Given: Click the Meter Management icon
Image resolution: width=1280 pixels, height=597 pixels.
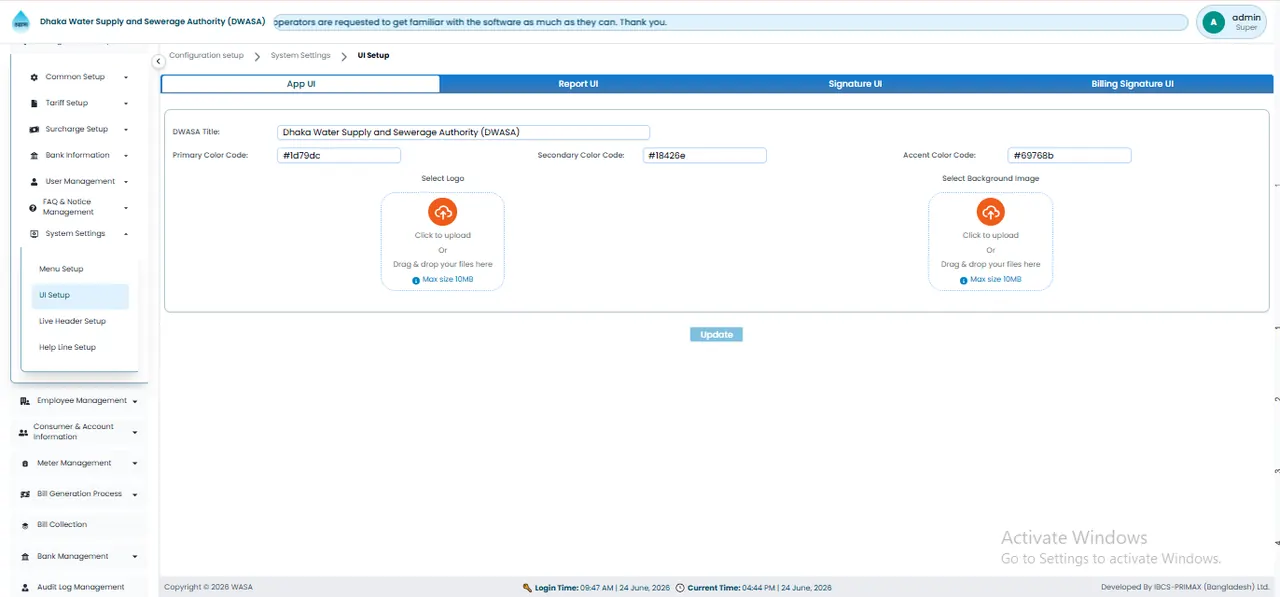Looking at the screenshot, I should tap(25, 463).
